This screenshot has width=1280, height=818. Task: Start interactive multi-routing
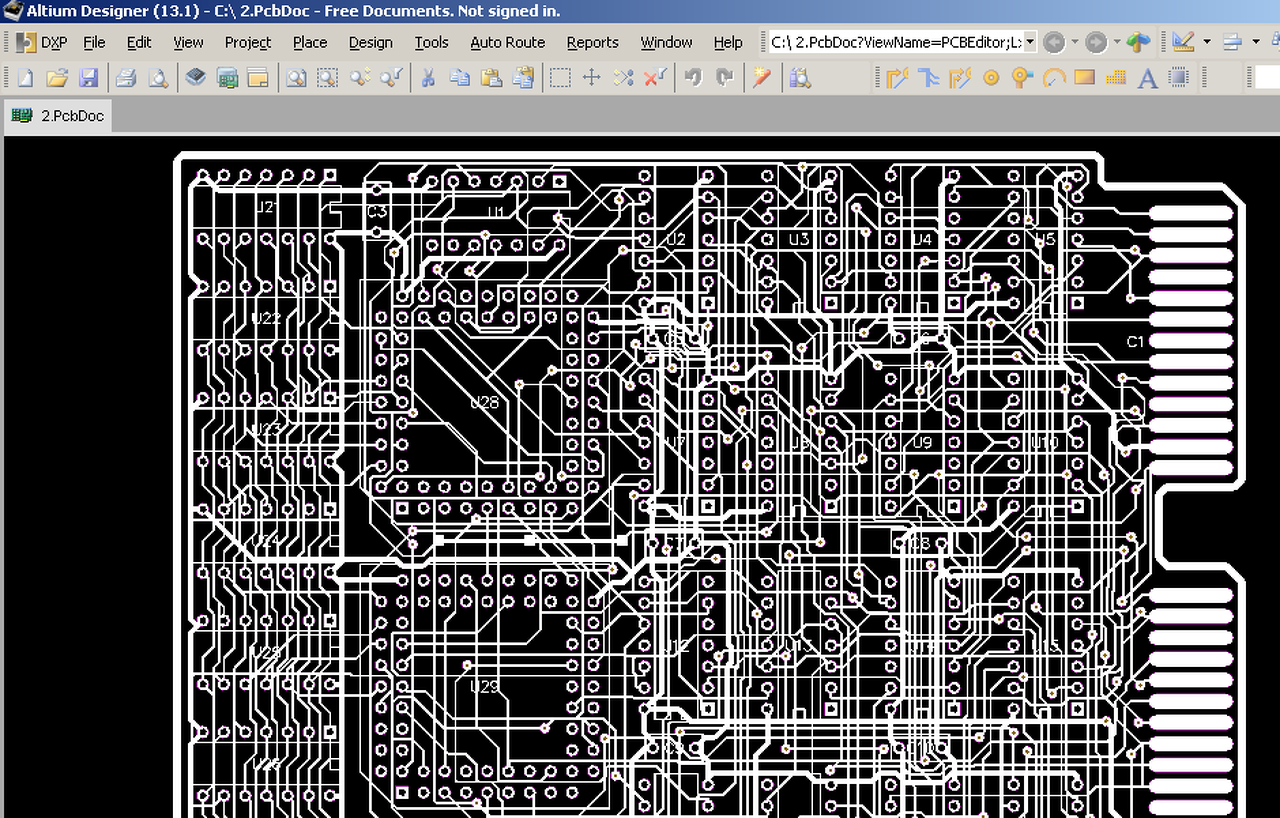click(928, 77)
